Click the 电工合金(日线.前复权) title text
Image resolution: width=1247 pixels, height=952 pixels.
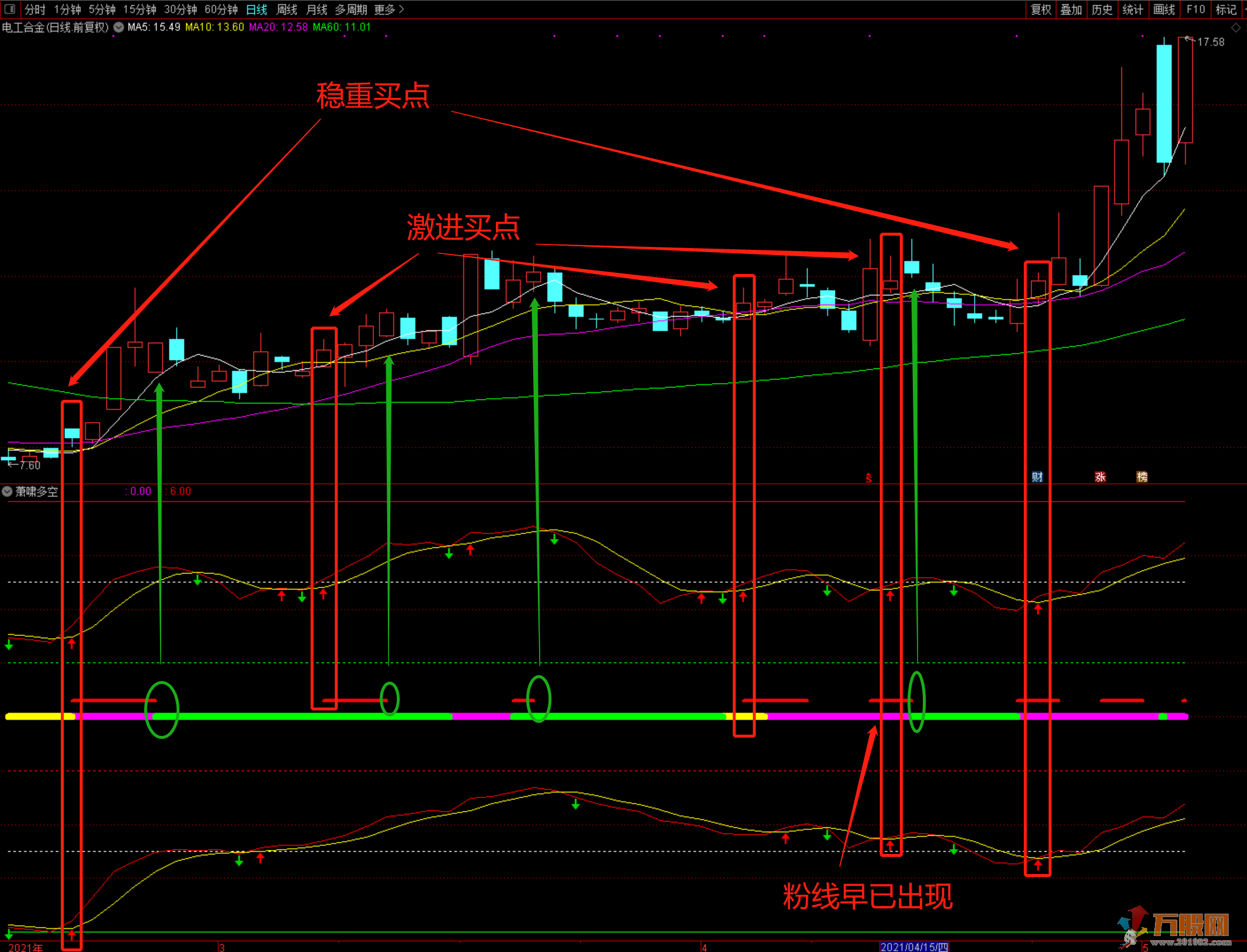coord(56,27)
